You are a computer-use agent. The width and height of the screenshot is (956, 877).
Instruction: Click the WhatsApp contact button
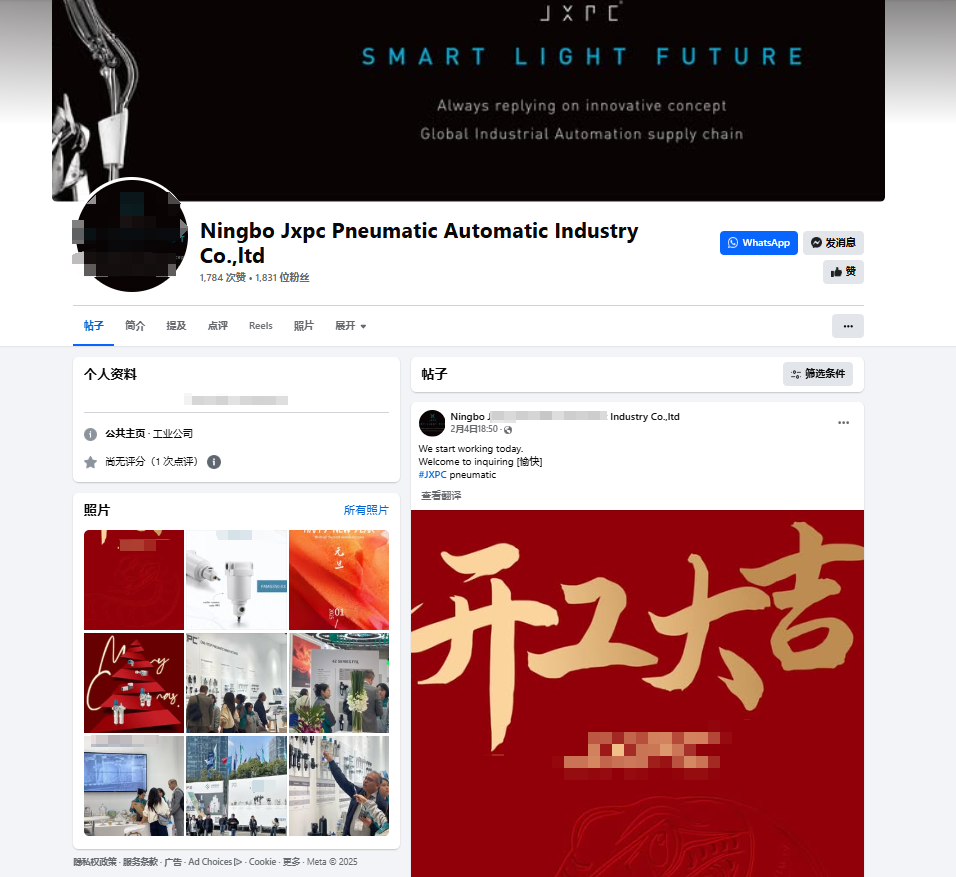click(x=758, y=243)
